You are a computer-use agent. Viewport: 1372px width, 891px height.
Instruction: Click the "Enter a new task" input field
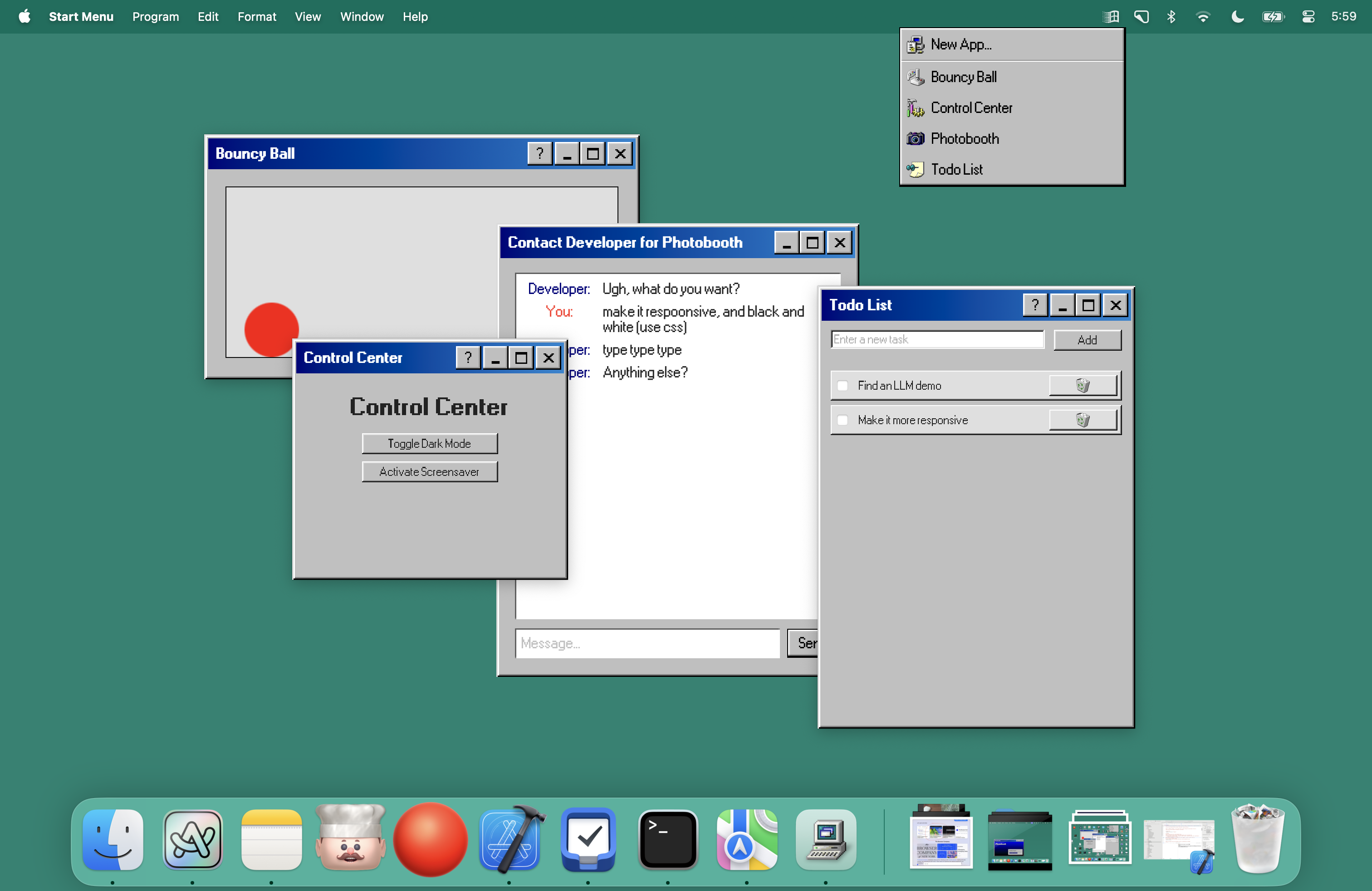click(937, 339)
